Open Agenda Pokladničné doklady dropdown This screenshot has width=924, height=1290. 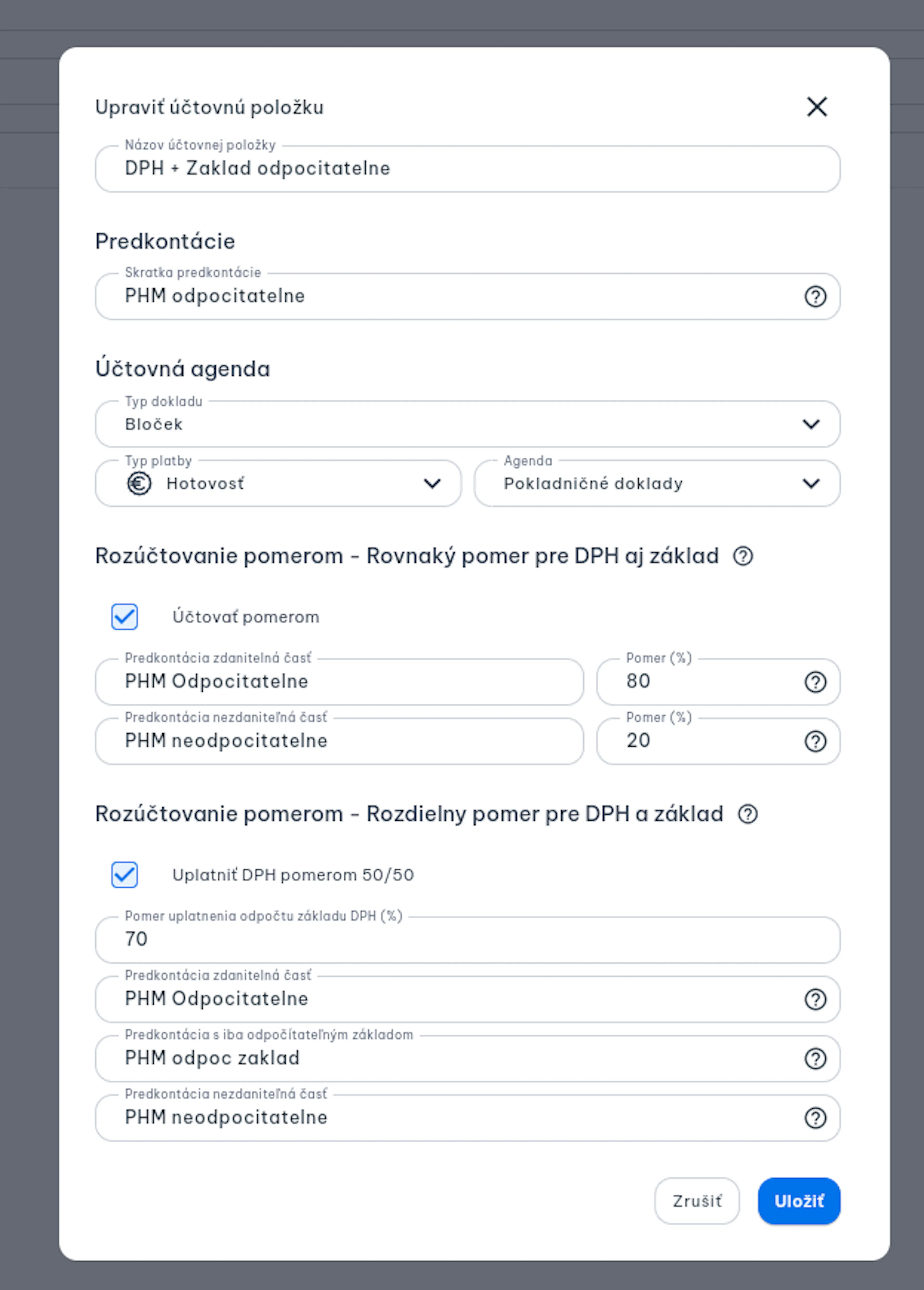tap(657, 484)
